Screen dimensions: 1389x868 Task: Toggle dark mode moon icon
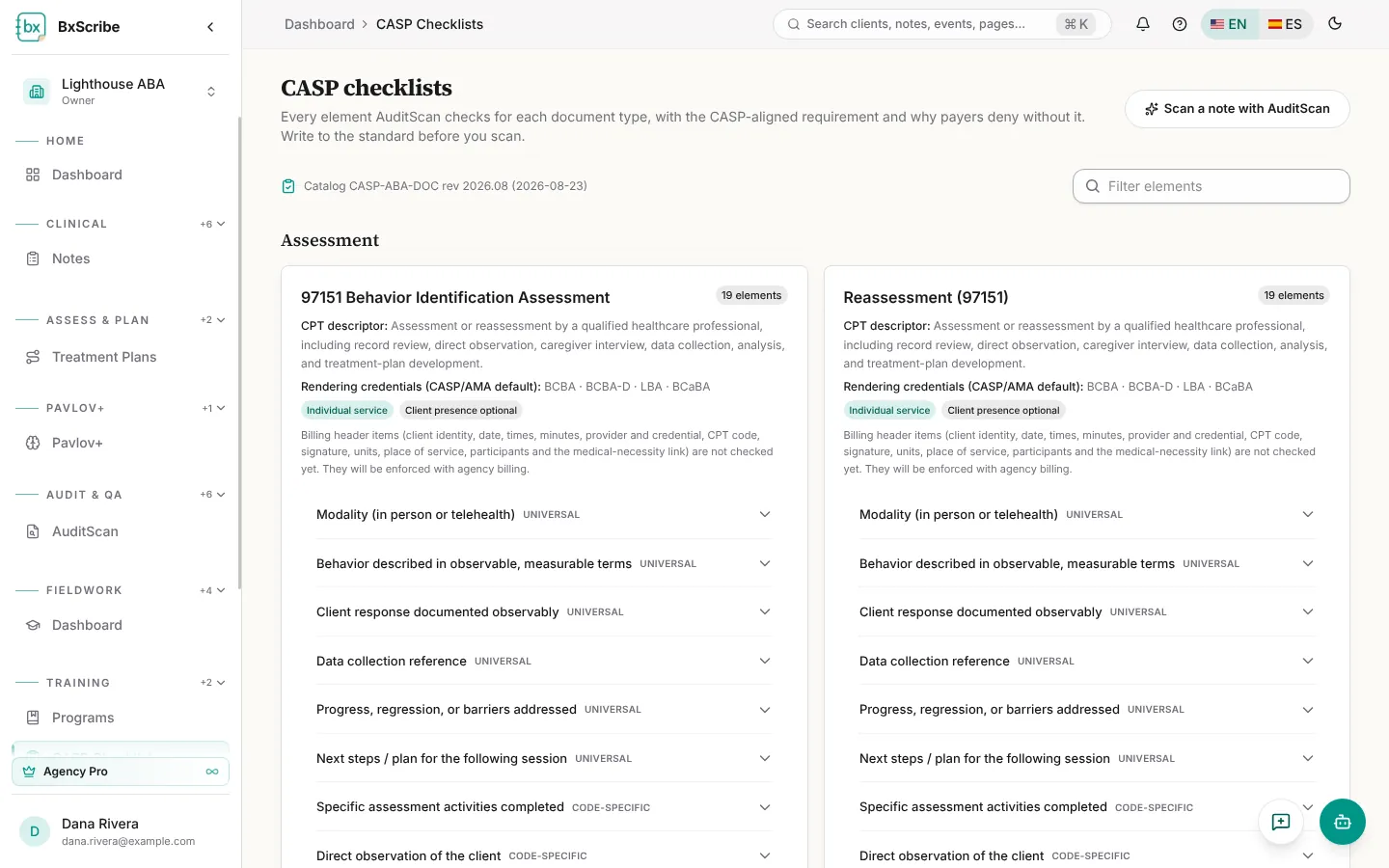(1335, 24)
